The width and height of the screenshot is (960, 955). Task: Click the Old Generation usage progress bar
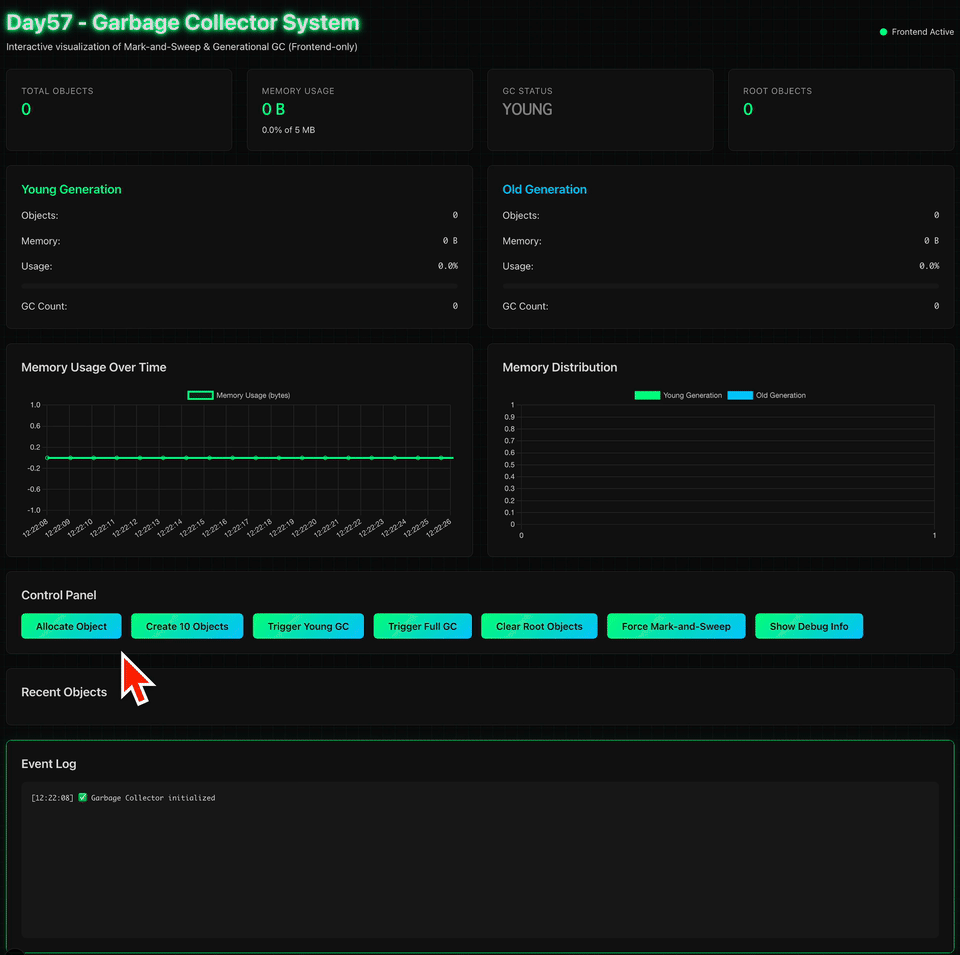coord(721,286)
